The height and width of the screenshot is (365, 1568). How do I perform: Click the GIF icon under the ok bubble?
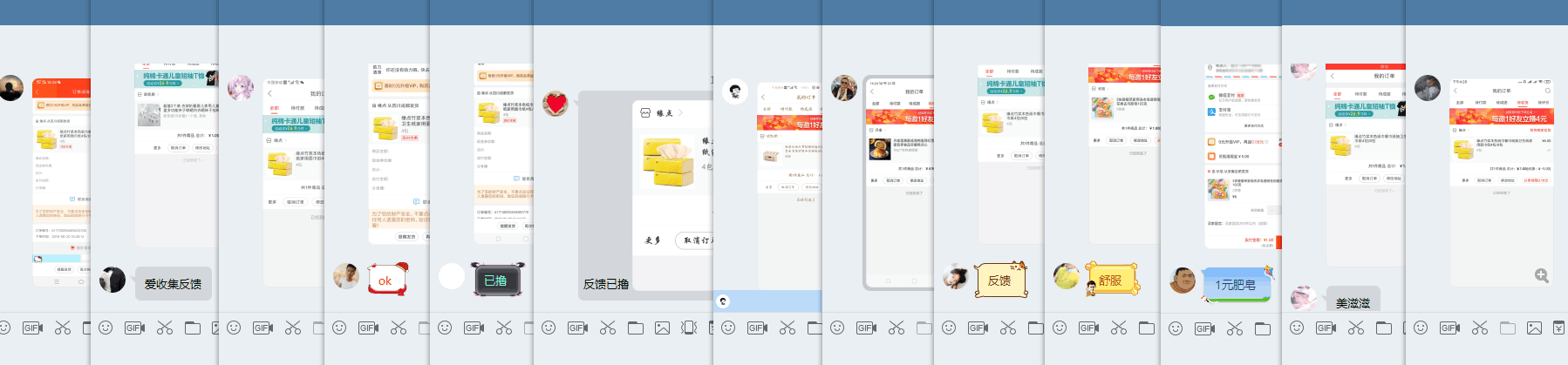(x=370, y=328)
